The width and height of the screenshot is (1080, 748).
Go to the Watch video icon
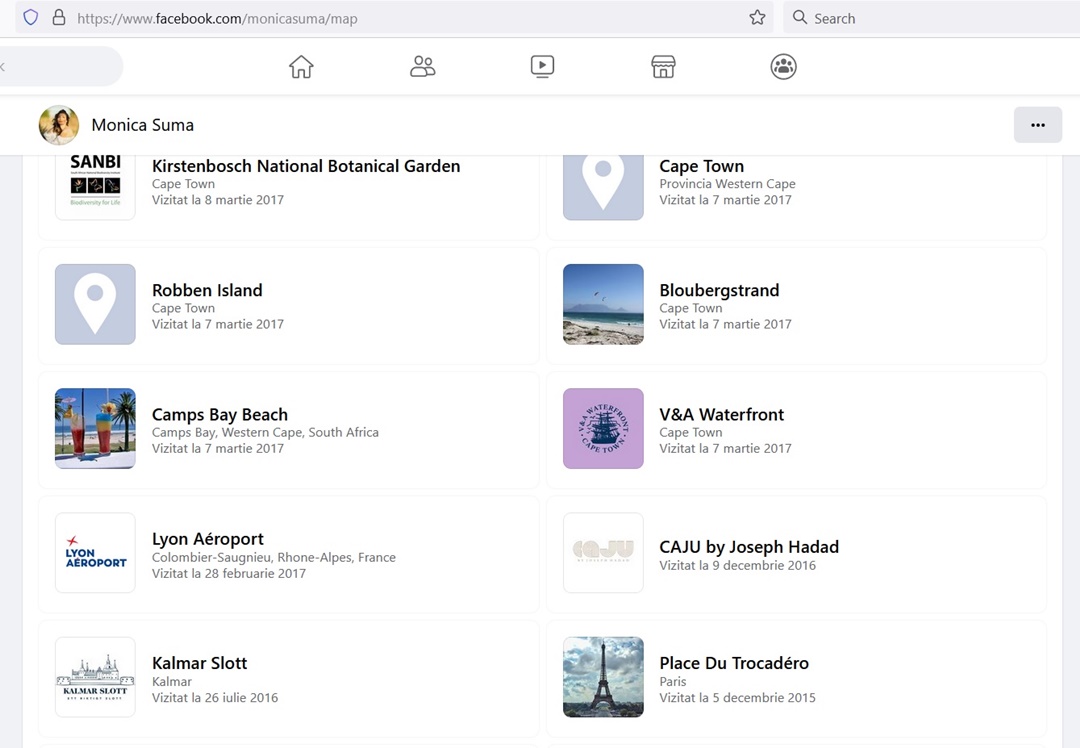tap(542, 67)
